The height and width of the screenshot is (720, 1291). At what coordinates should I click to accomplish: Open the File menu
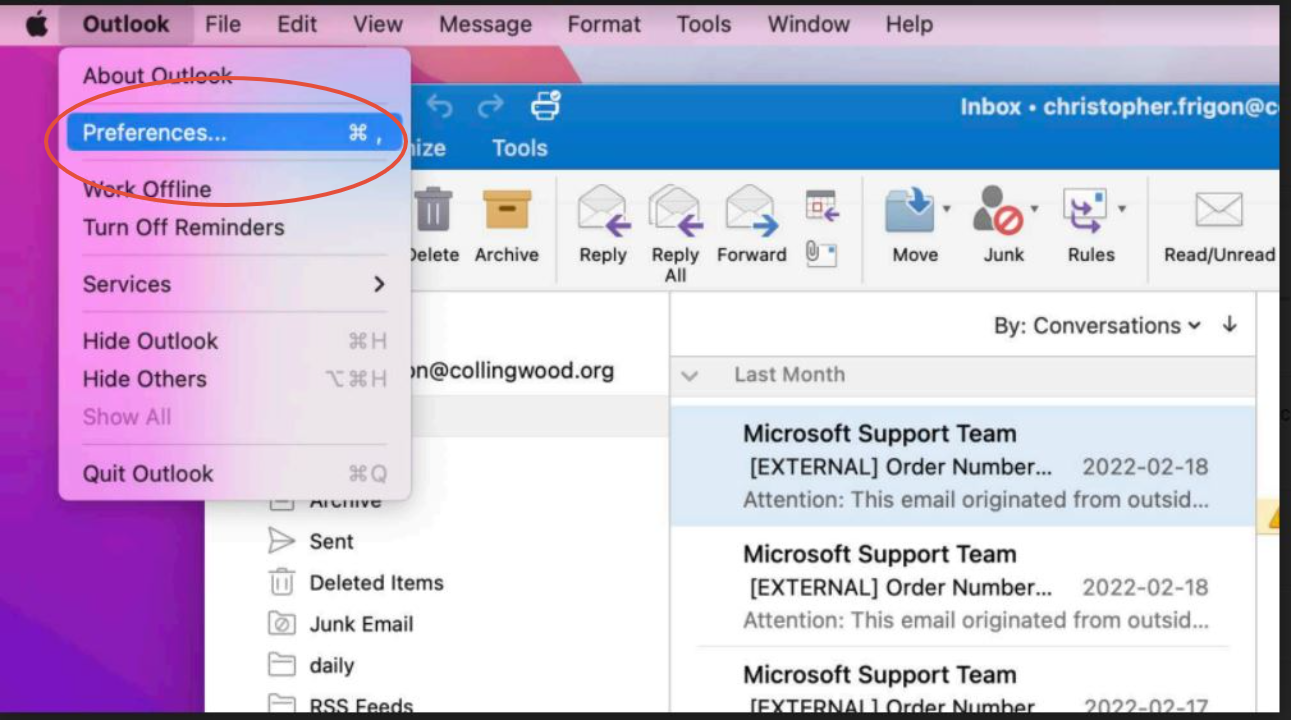point(223,24)
